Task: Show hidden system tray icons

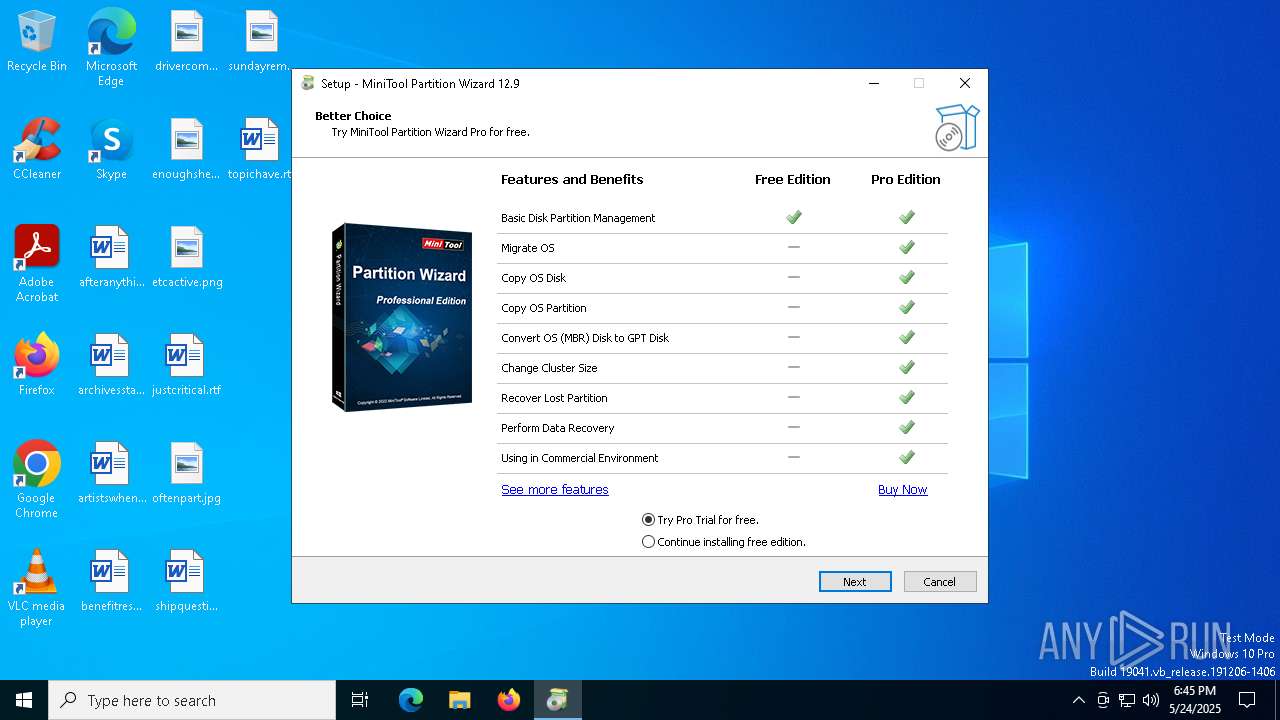Action: (x=1078, y=700)
